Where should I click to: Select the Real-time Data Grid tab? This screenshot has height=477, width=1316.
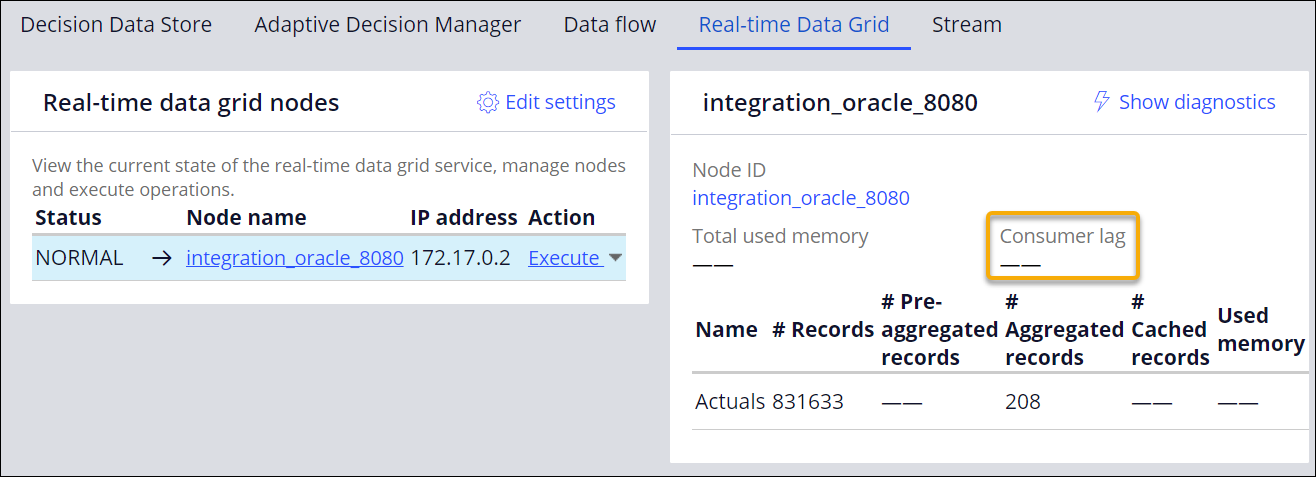(x=794, y=25)
